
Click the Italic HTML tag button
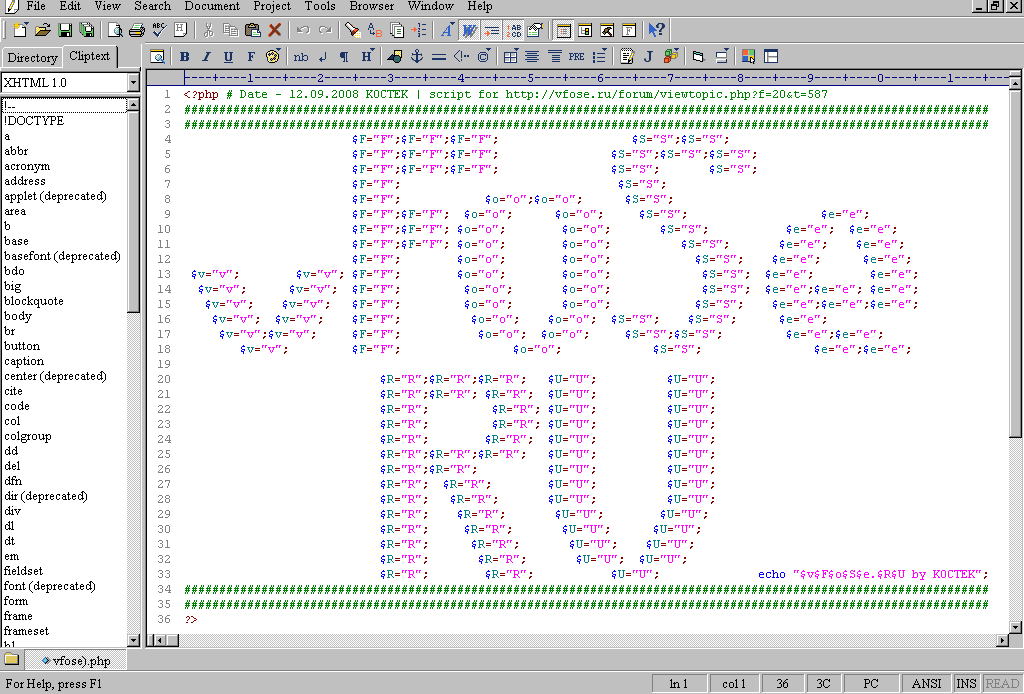tap(207, 57)
